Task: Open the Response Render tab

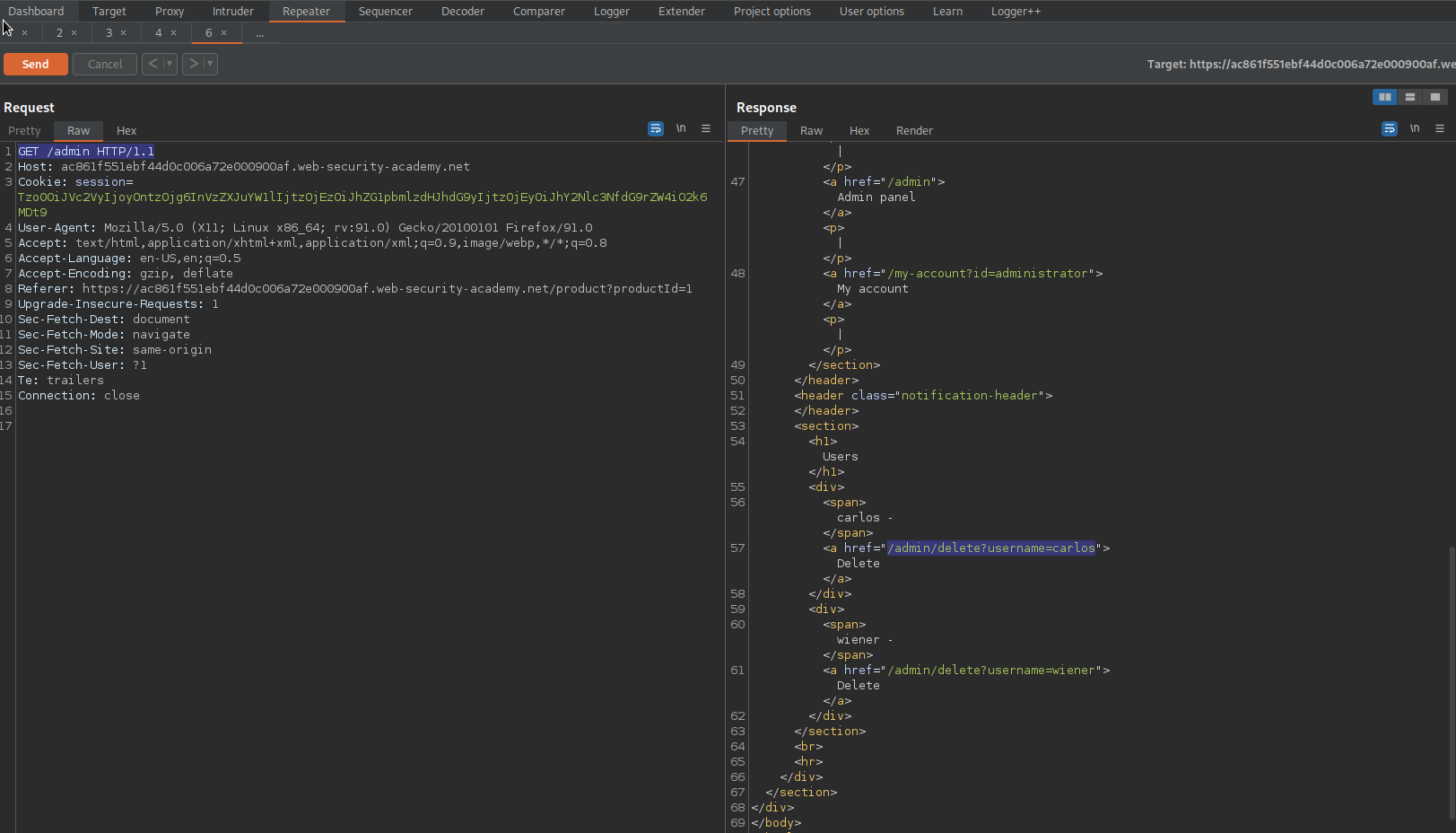Action: click(x=914, y=130)
